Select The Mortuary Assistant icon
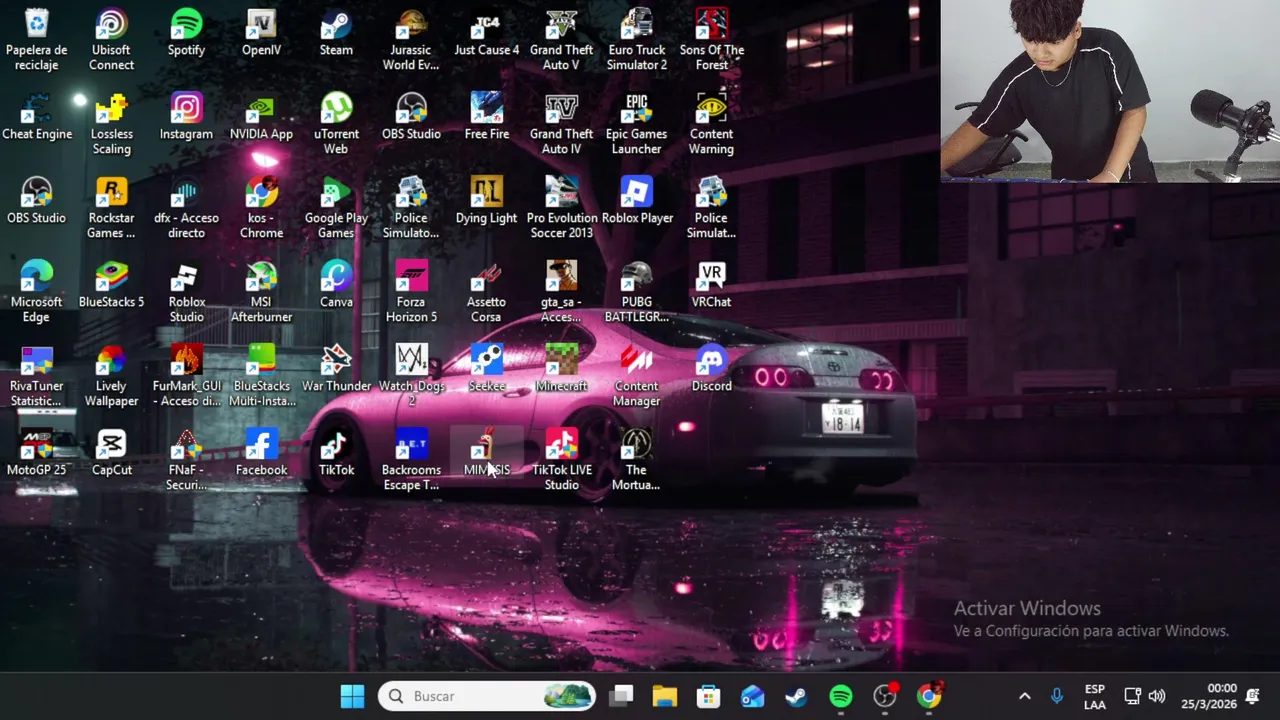The image size is (1280, 720). pyautogui.click(x=636, y=460)
